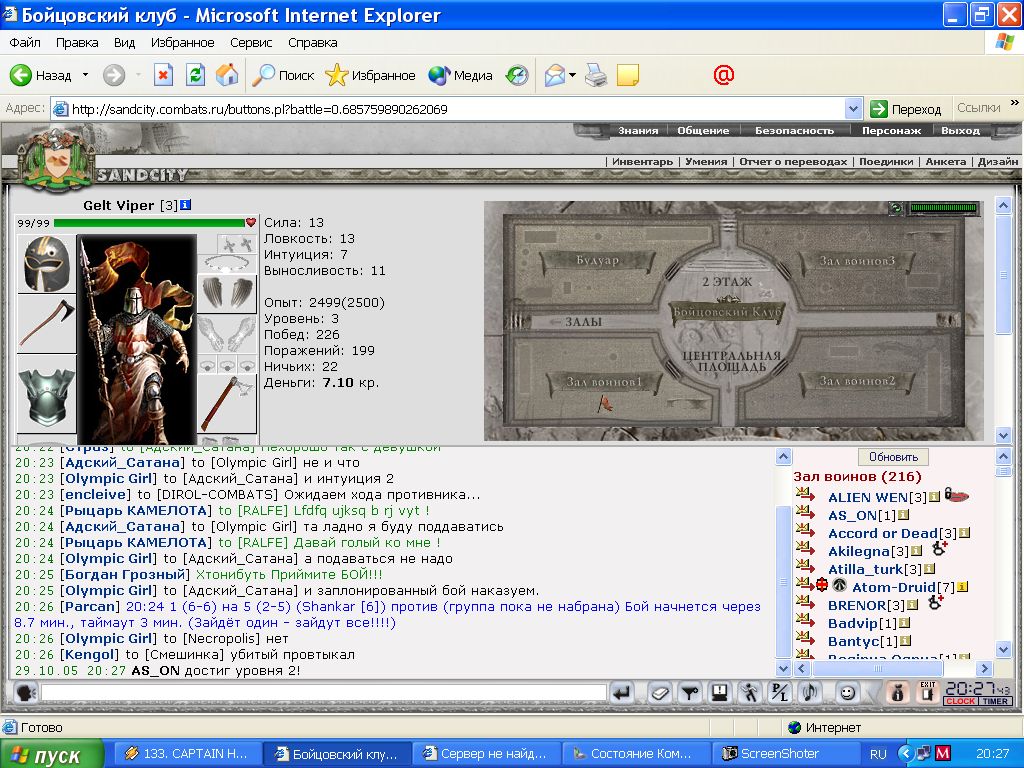Open the Назад button dropdown arrow

(x=85, y=75)
